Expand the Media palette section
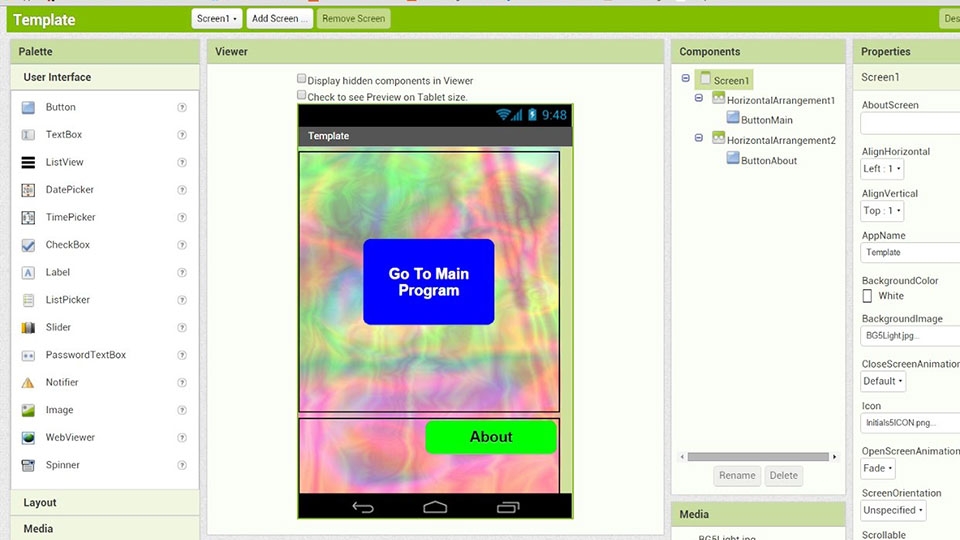The height and width of the screenshot is (540, 960). (x=105, y=528)
